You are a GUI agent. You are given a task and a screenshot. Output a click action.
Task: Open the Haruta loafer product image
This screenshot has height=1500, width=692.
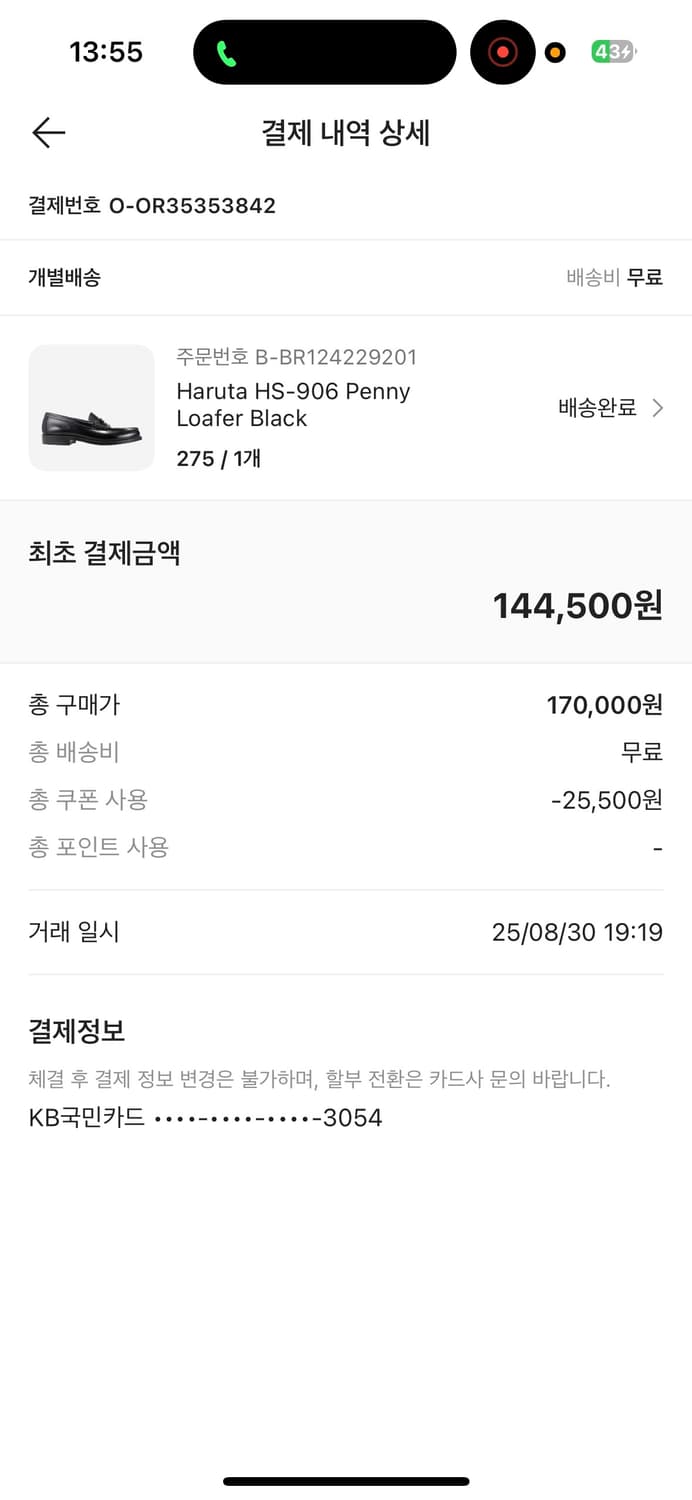91,408
